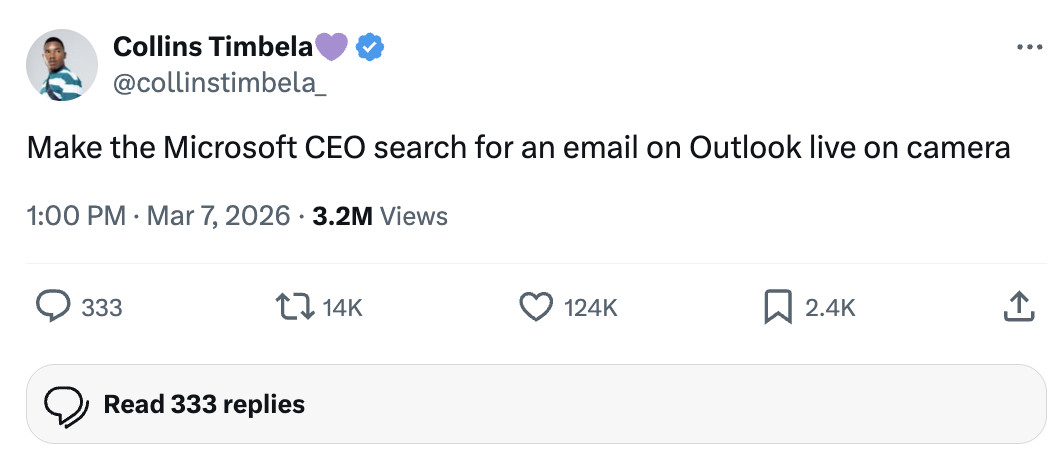This screenshot has width=1064, height=456.
Task: Click the 3.2M Views count
Action: (x=380, y=216)
